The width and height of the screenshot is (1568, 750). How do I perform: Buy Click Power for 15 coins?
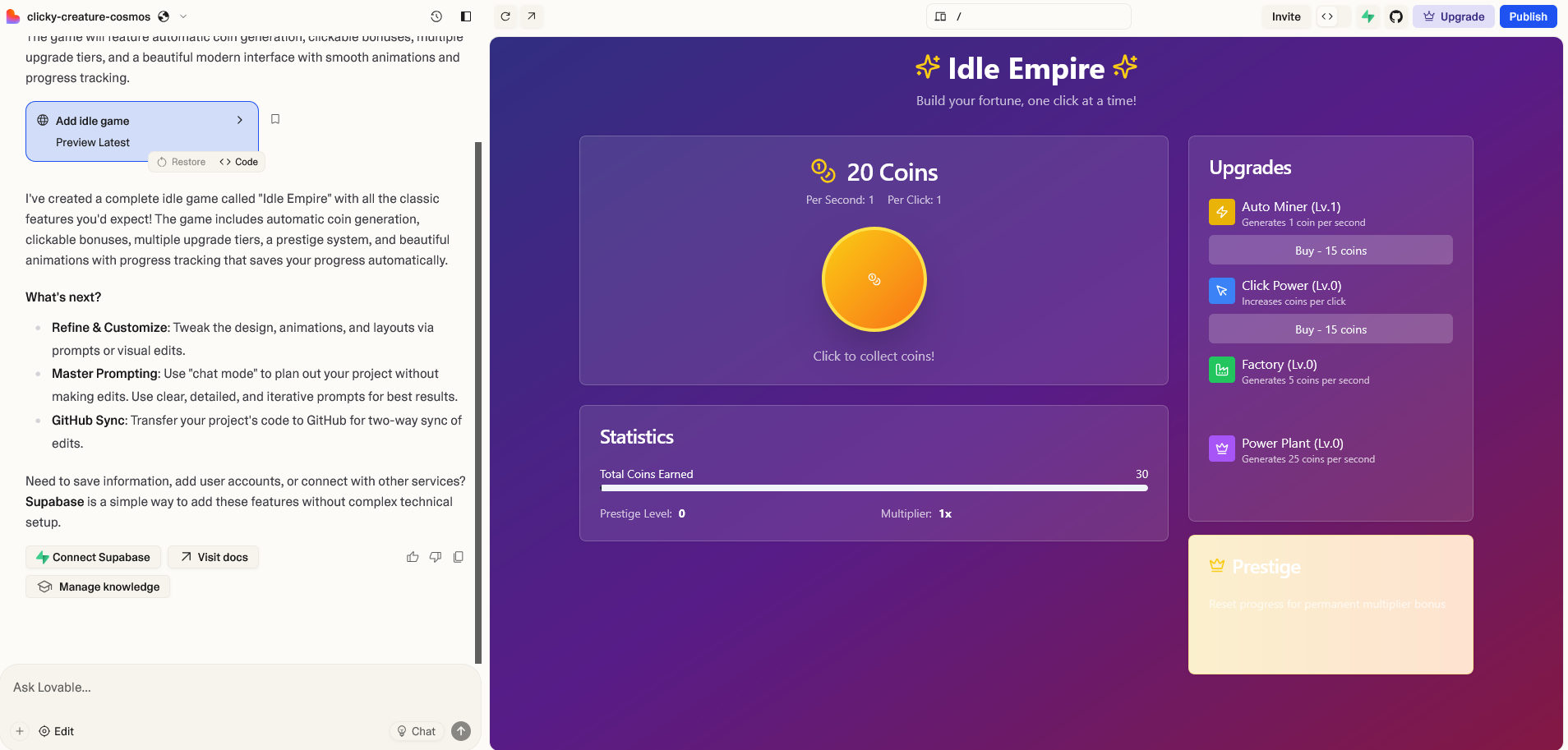[1330, 329]
